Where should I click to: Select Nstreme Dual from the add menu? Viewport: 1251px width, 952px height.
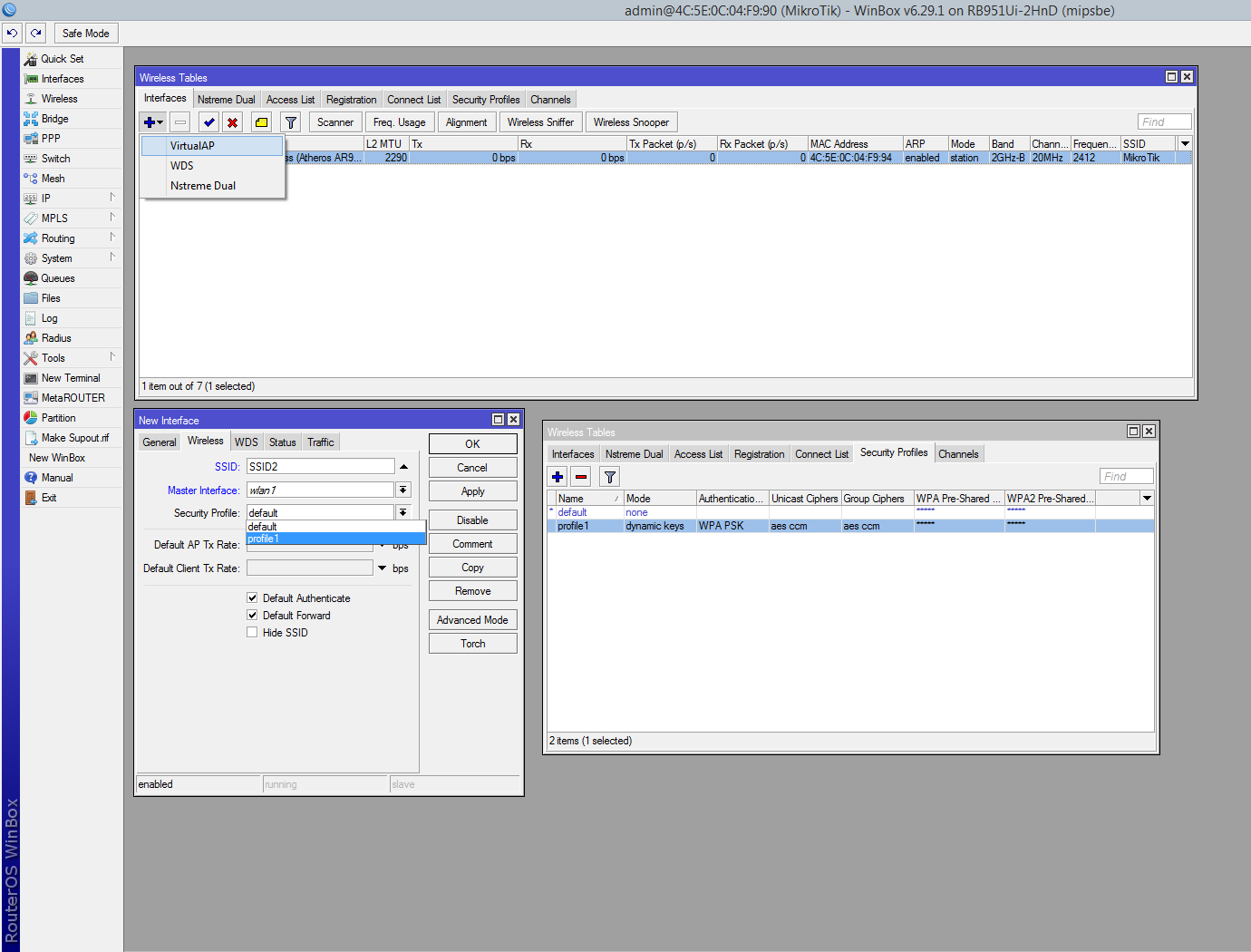(212, 185)
